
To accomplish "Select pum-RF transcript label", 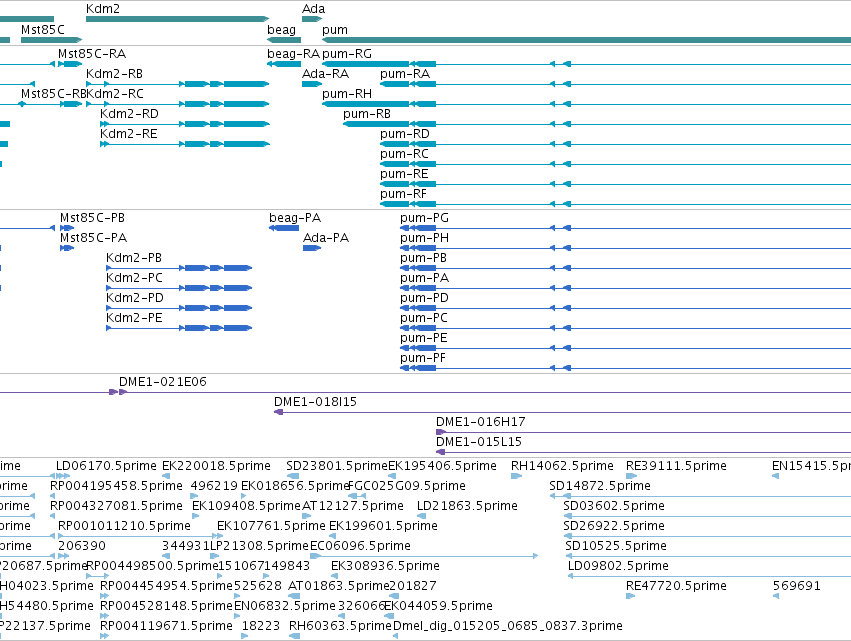I will pyautogui.click(x=403, y=194).
